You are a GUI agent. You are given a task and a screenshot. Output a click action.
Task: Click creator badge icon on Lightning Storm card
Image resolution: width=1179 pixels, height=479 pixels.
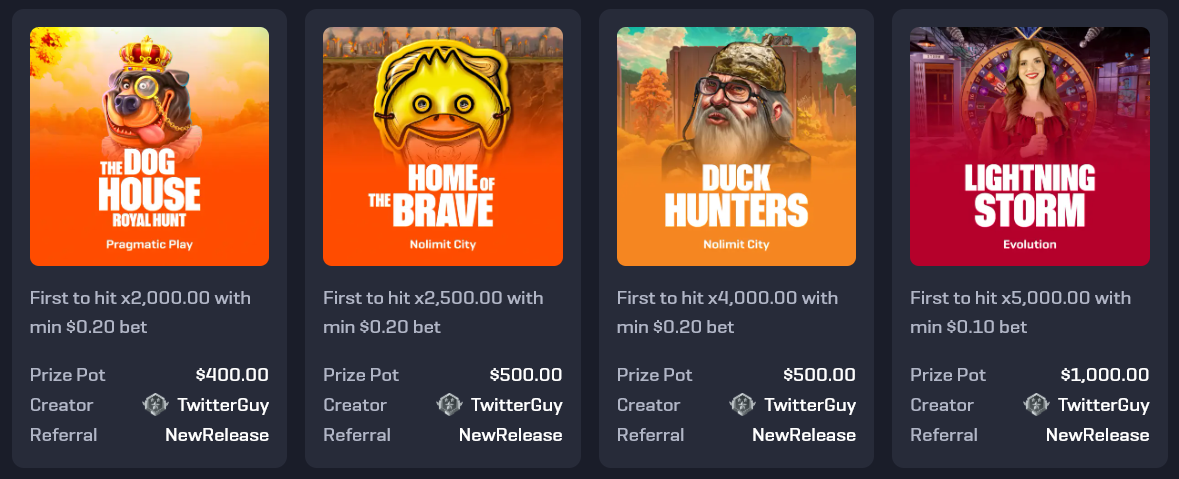point(1036,405)
